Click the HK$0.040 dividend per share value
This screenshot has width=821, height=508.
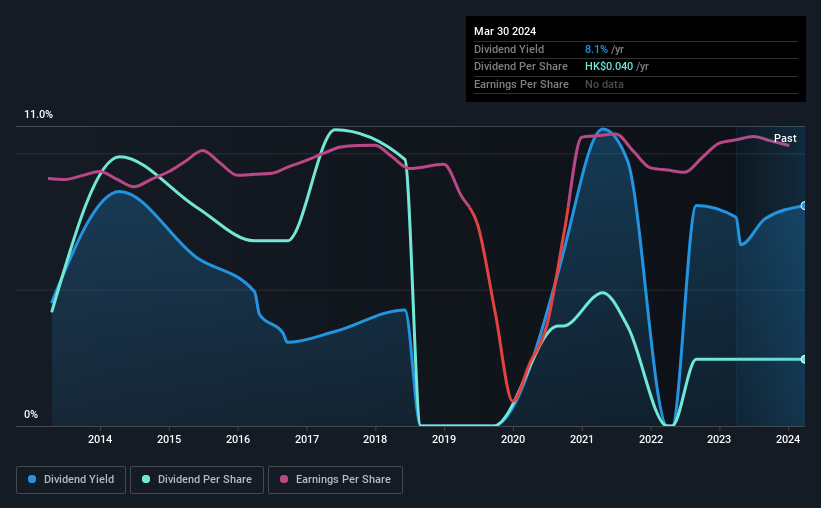pos(609,67)
